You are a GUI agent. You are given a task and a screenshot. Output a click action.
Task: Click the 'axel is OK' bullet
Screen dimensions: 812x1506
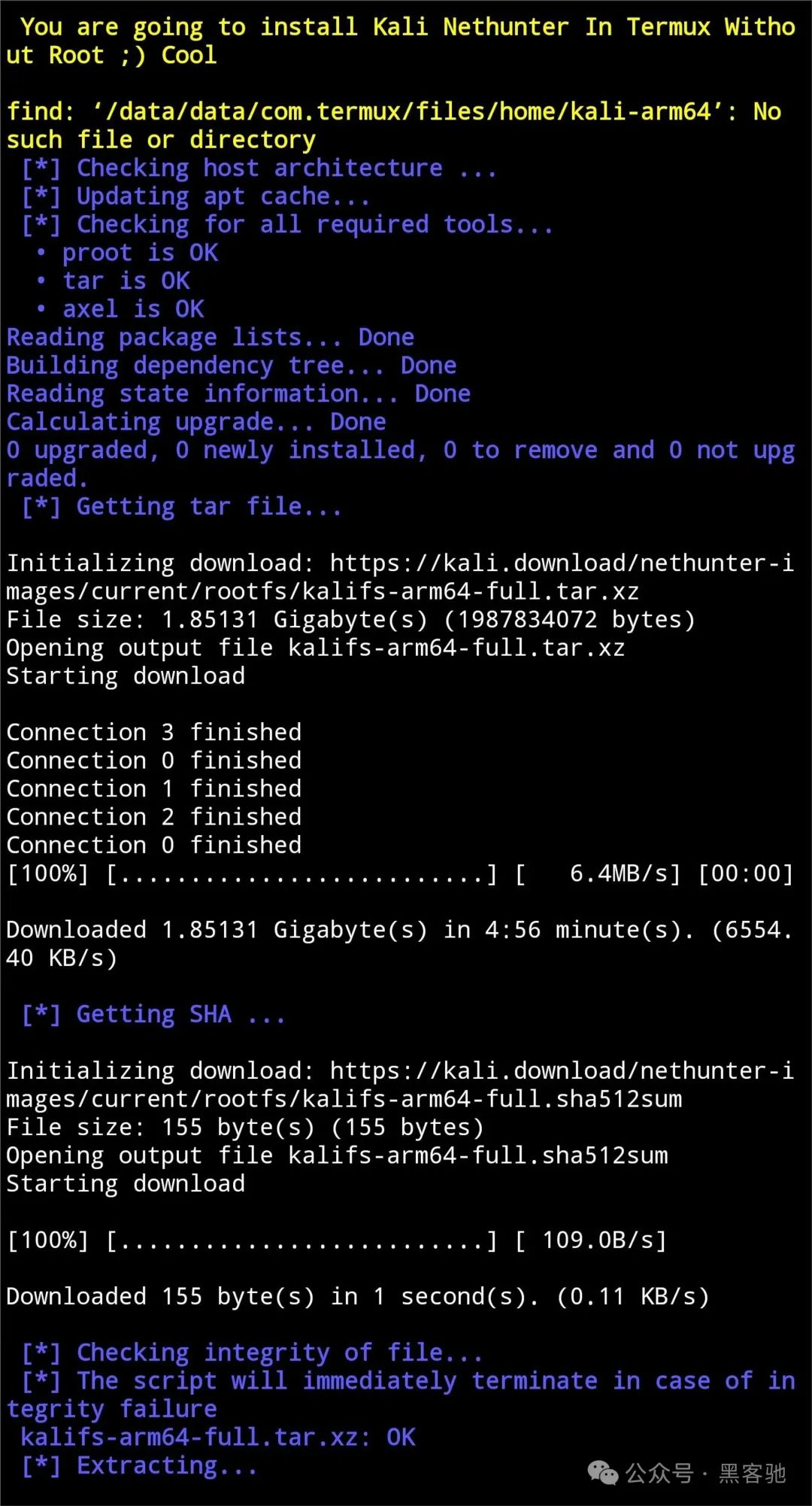click(x=120, y=309)
